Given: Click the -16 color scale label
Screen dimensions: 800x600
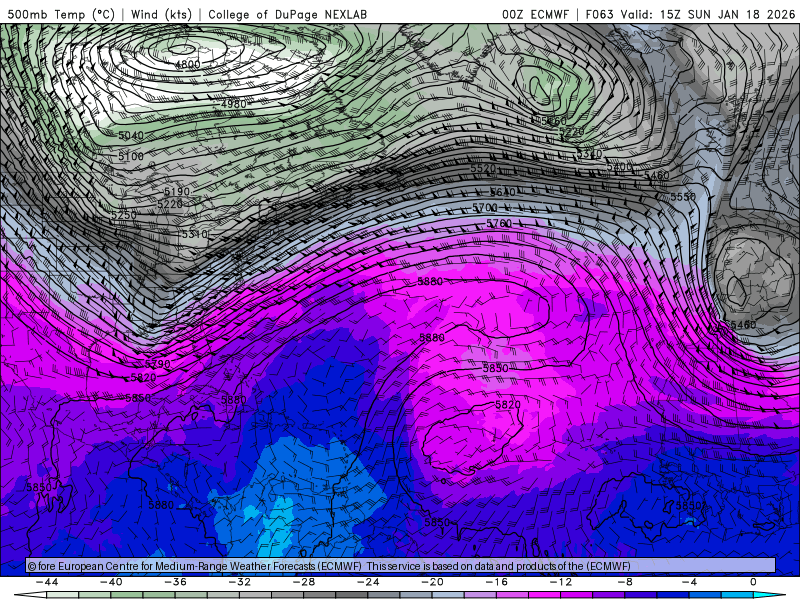Looking at the screenshot, I should coord(497,582).
